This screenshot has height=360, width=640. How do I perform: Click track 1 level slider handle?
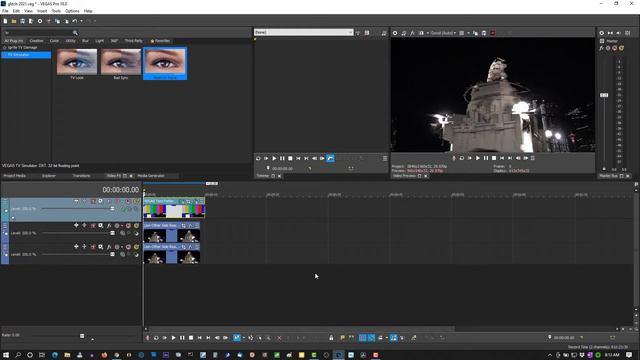(112, 209)
